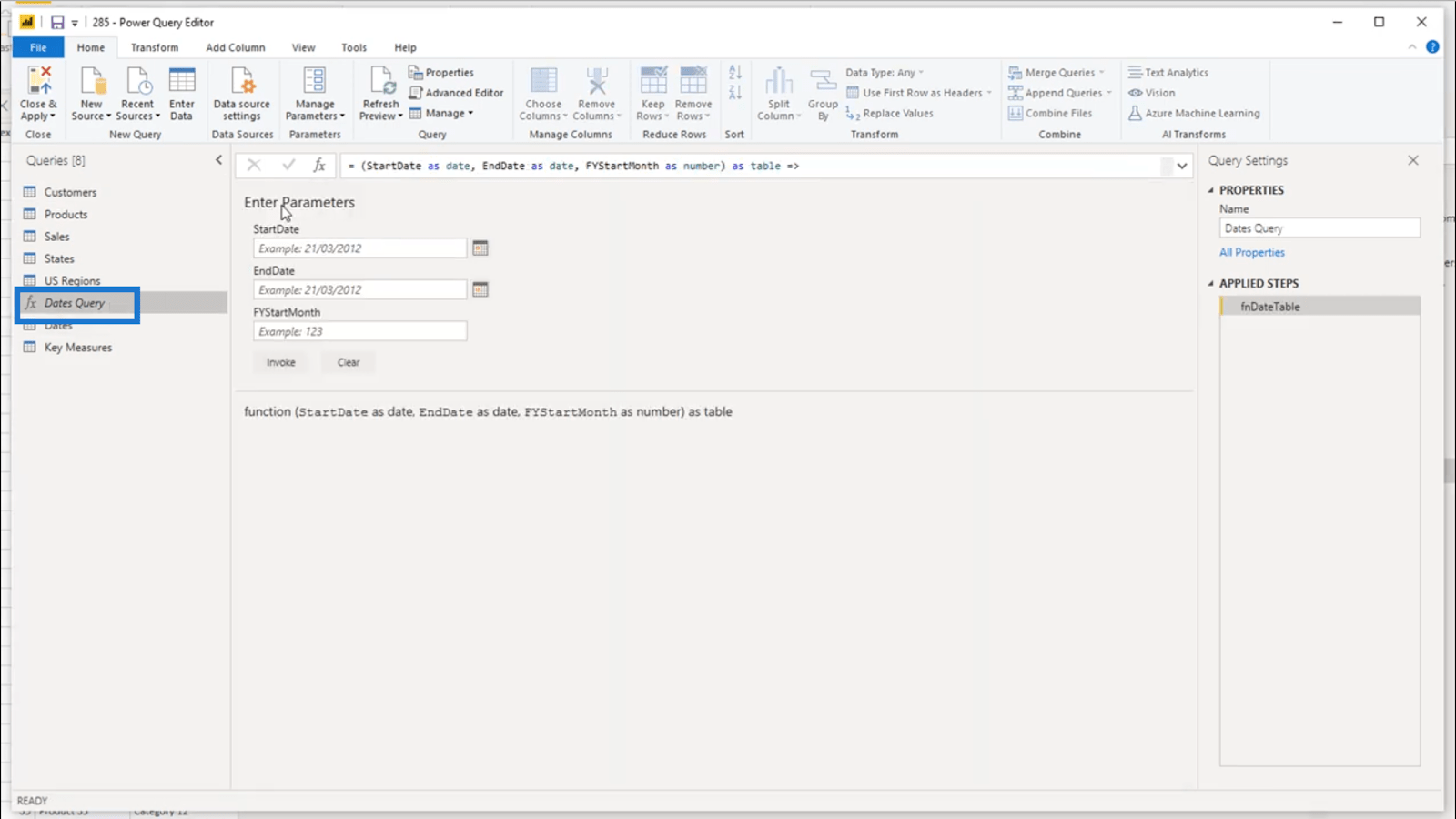Viewport: 1456px width, 819px height.
Task: Sort ascending using the A-Z icon
Action: click(735, 73)
